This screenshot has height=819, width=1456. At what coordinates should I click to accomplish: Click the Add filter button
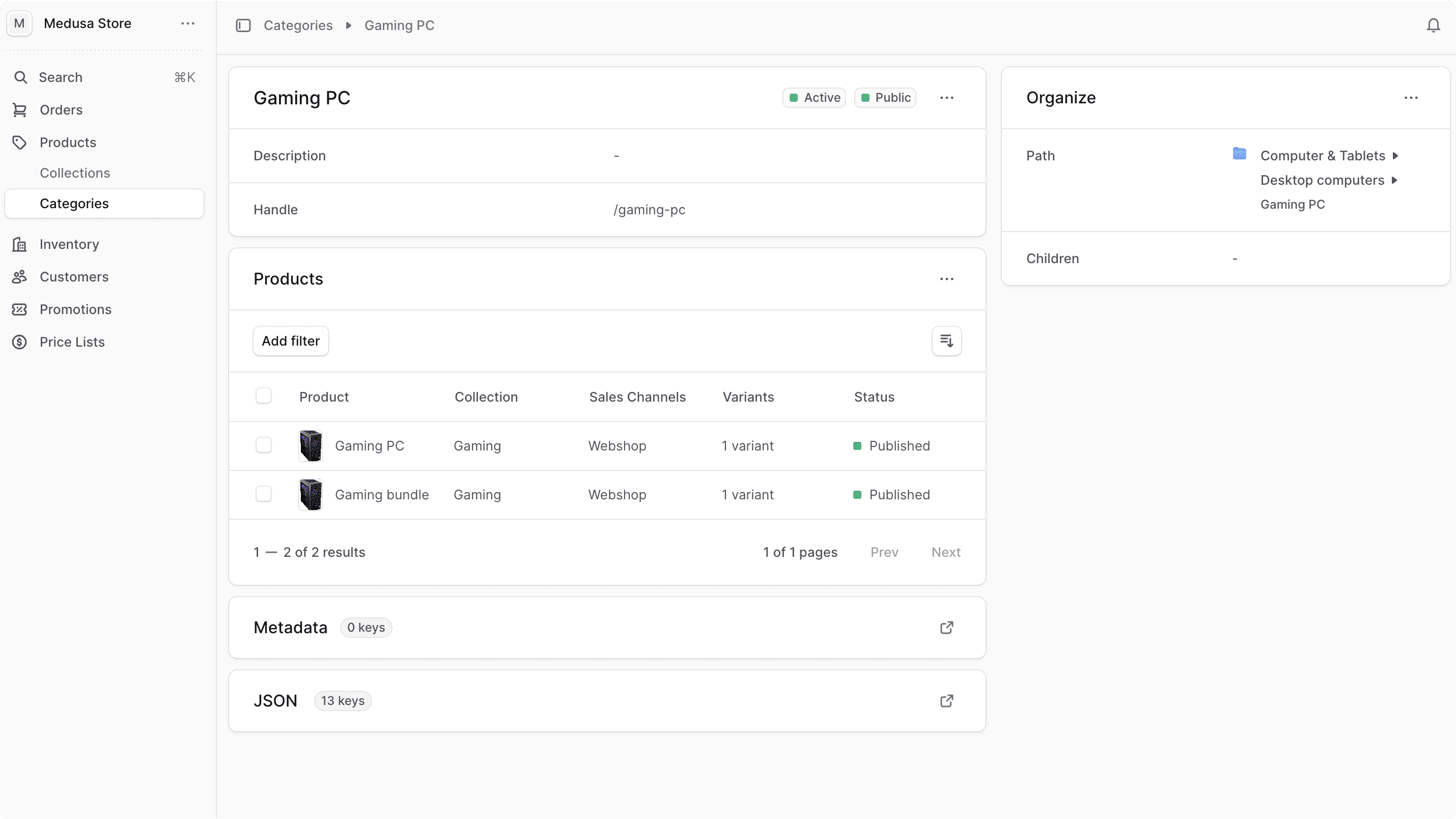(x=291, y=341)
